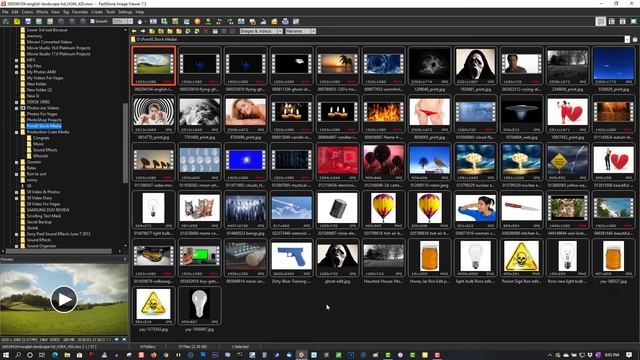The width and height of the screenshot is (640, 360).
Task: Open the Create menu
Action: pyautogui.click(x=97, y=12)
